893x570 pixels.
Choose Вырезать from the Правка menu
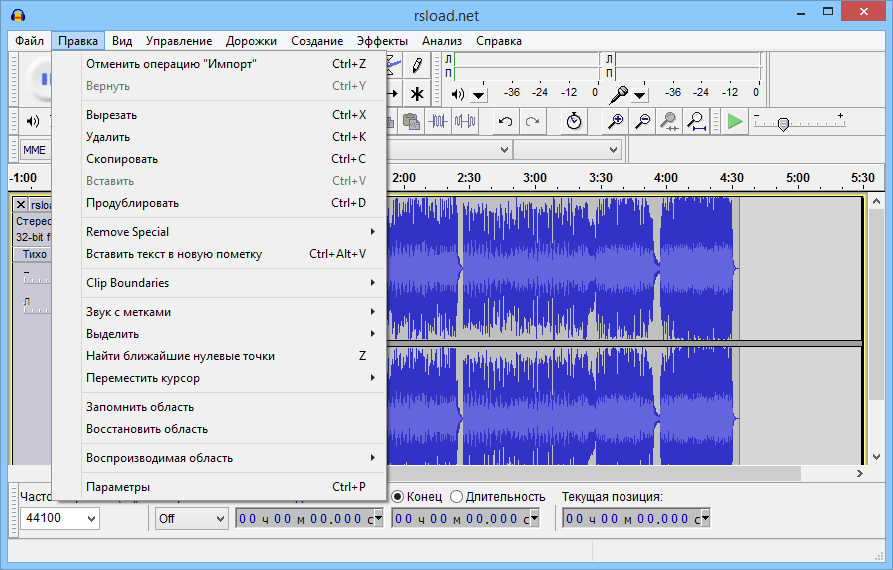click(x=234, y=115)
